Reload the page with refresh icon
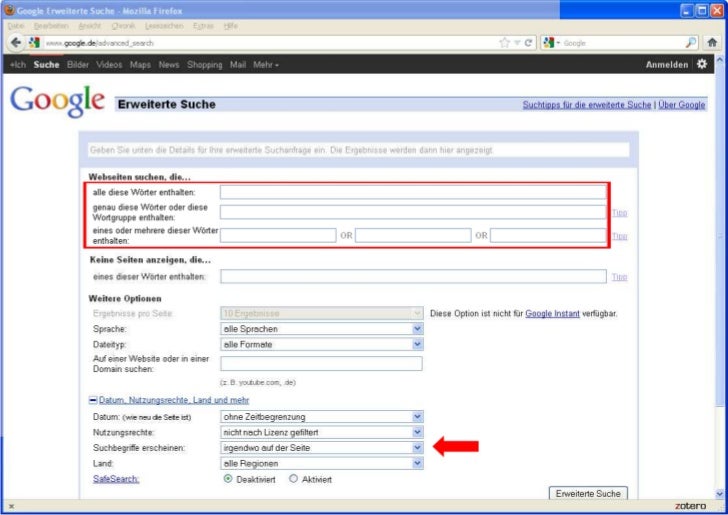This screenshot has width=728, height=515. click(528, 43)
